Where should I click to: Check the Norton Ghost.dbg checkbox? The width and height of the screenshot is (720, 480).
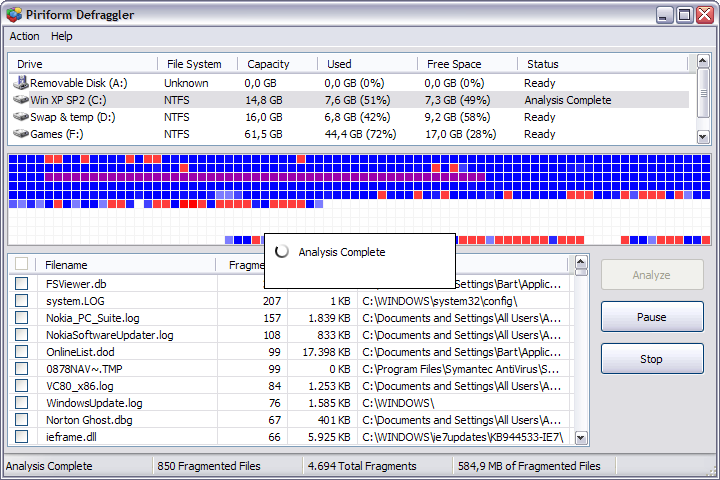[x=22, y=419]
